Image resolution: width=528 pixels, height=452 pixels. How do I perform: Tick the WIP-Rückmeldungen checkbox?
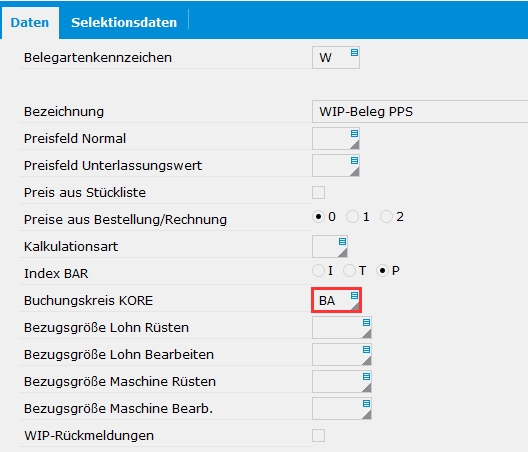tap(319, 435)
